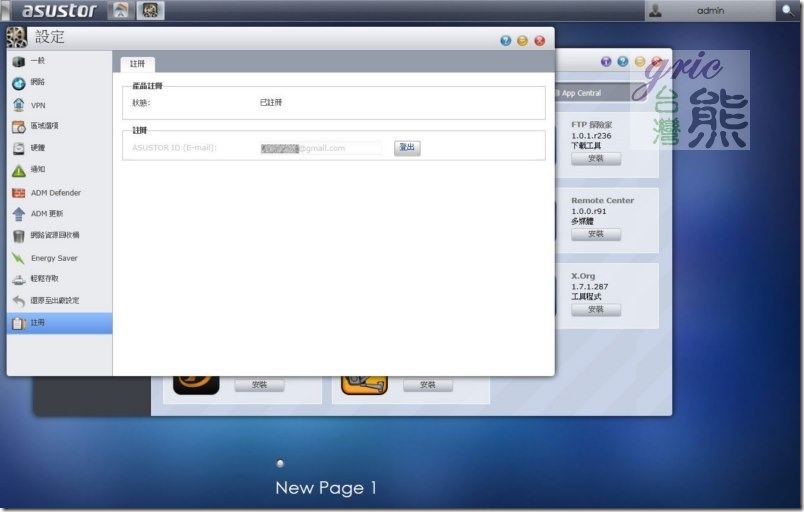Viewport: 804px width, 512px height.
Task: Open the 通知 (Notification) warning-triangle section
Action: point(59,170)
